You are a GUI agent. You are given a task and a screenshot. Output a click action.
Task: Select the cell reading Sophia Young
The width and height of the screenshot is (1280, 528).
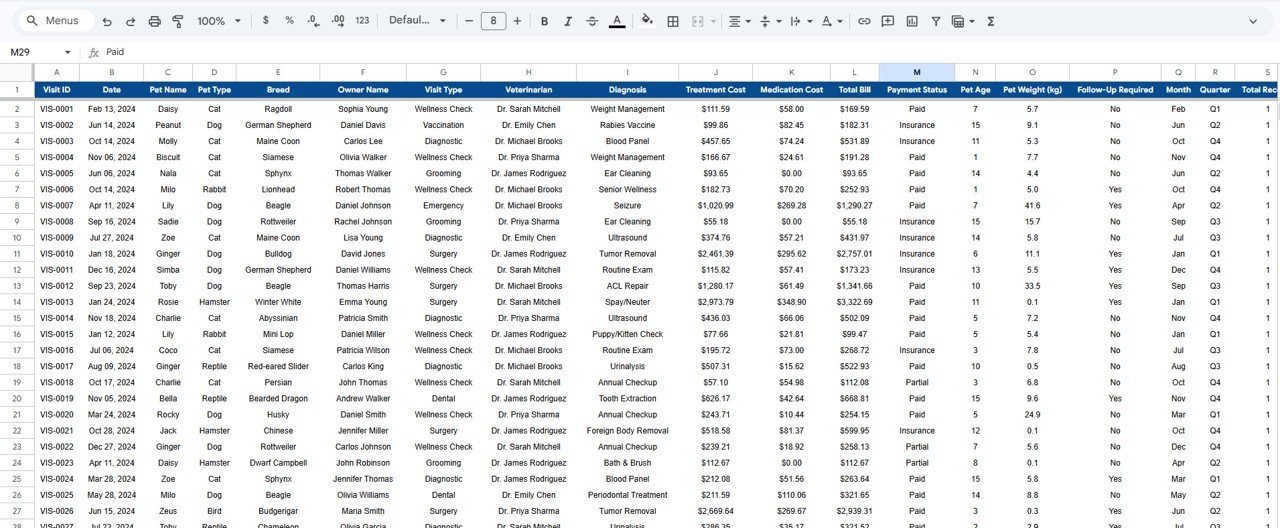click(x=363, y=109)
